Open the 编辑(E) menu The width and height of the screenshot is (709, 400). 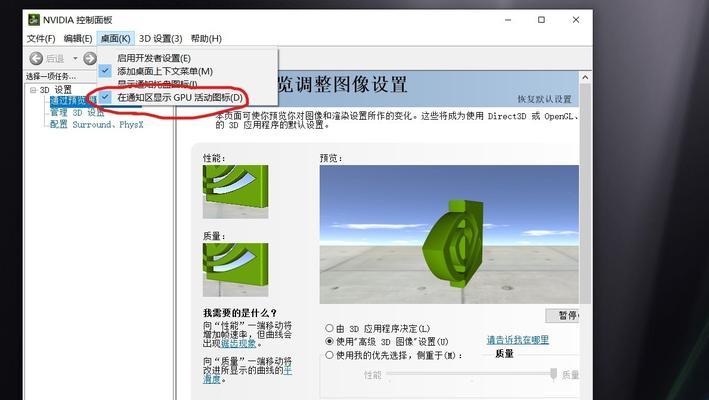78,38
